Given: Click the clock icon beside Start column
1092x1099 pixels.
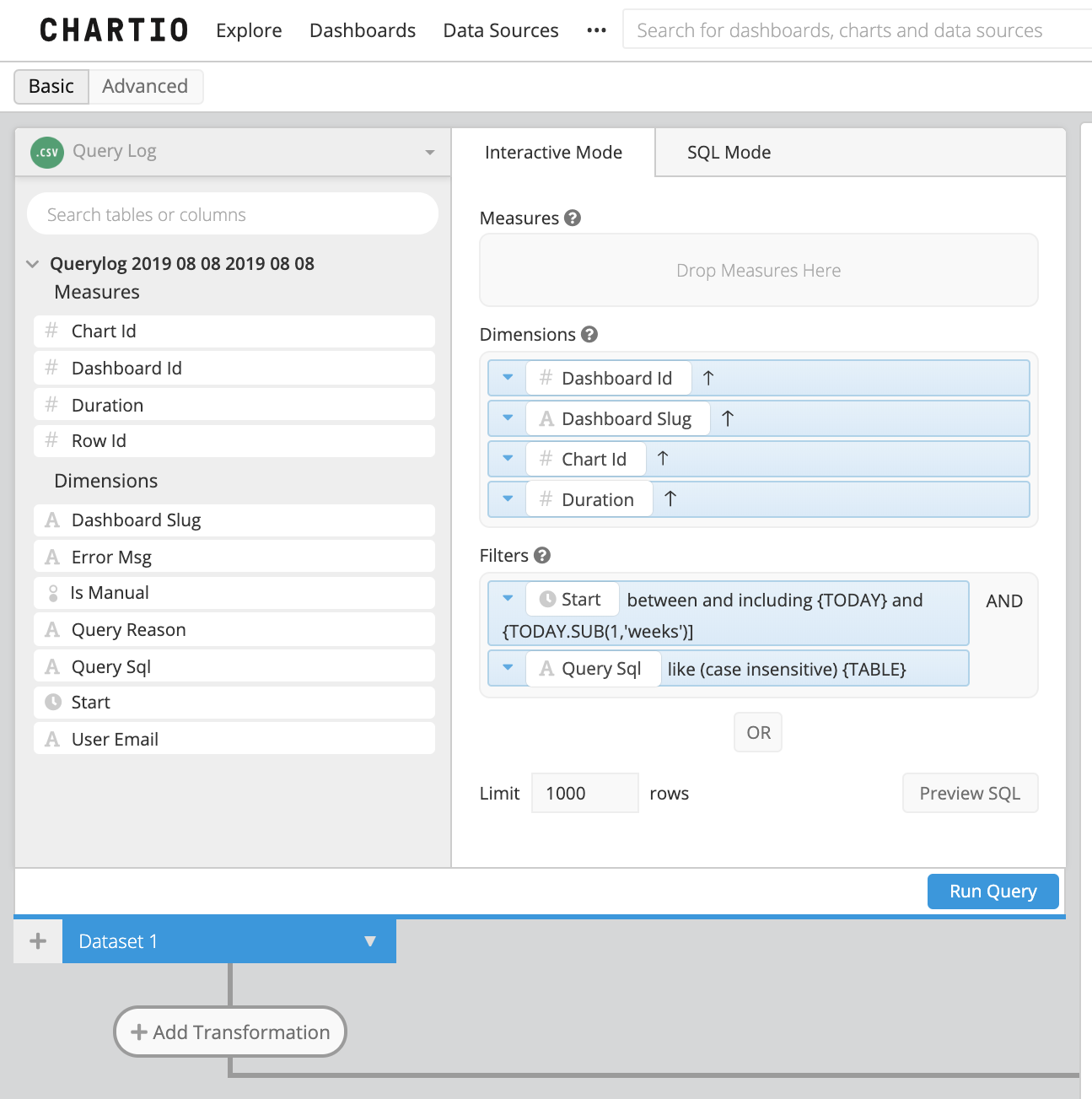Looking at the screenshot, I should pos(53,702).
